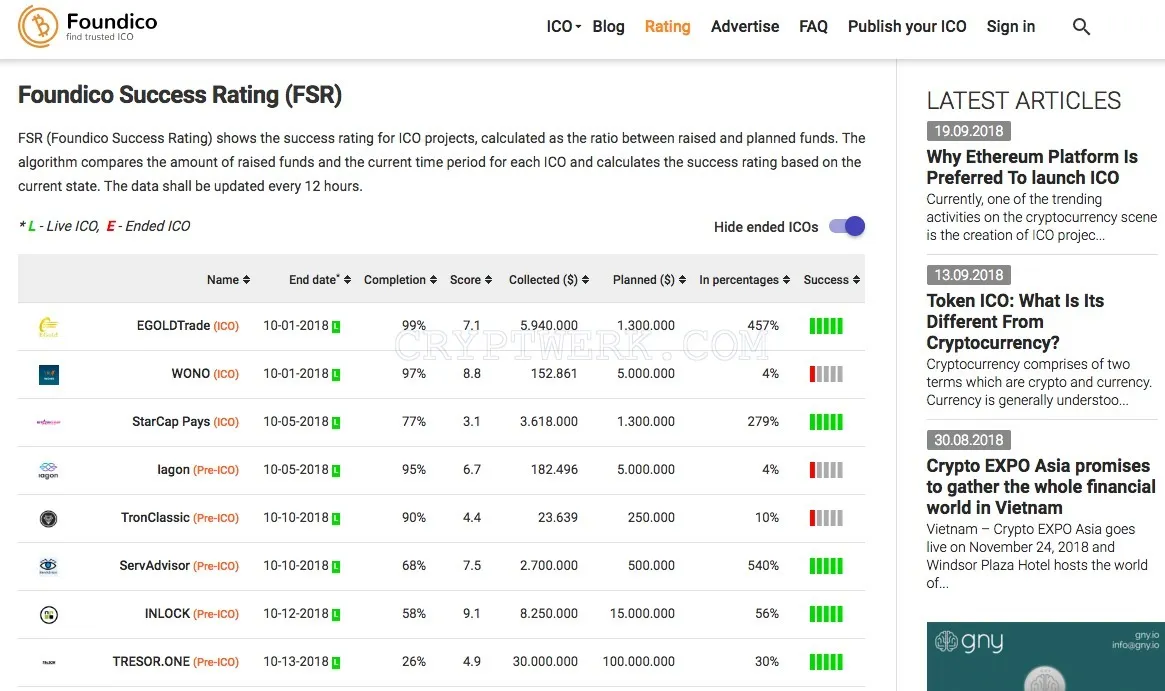Sort table by Name column
Screen dimensions: 1165x691
tap(228, 280)
